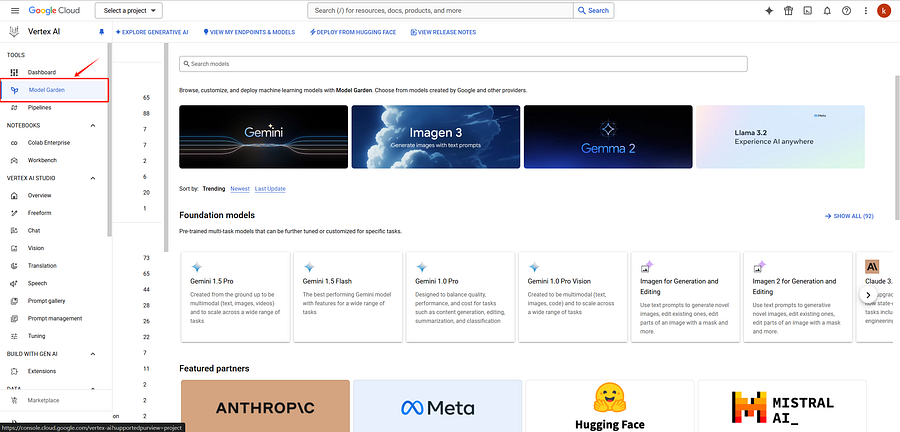
Task: Open the Anthropic partner card
Action: pos(265,406)
